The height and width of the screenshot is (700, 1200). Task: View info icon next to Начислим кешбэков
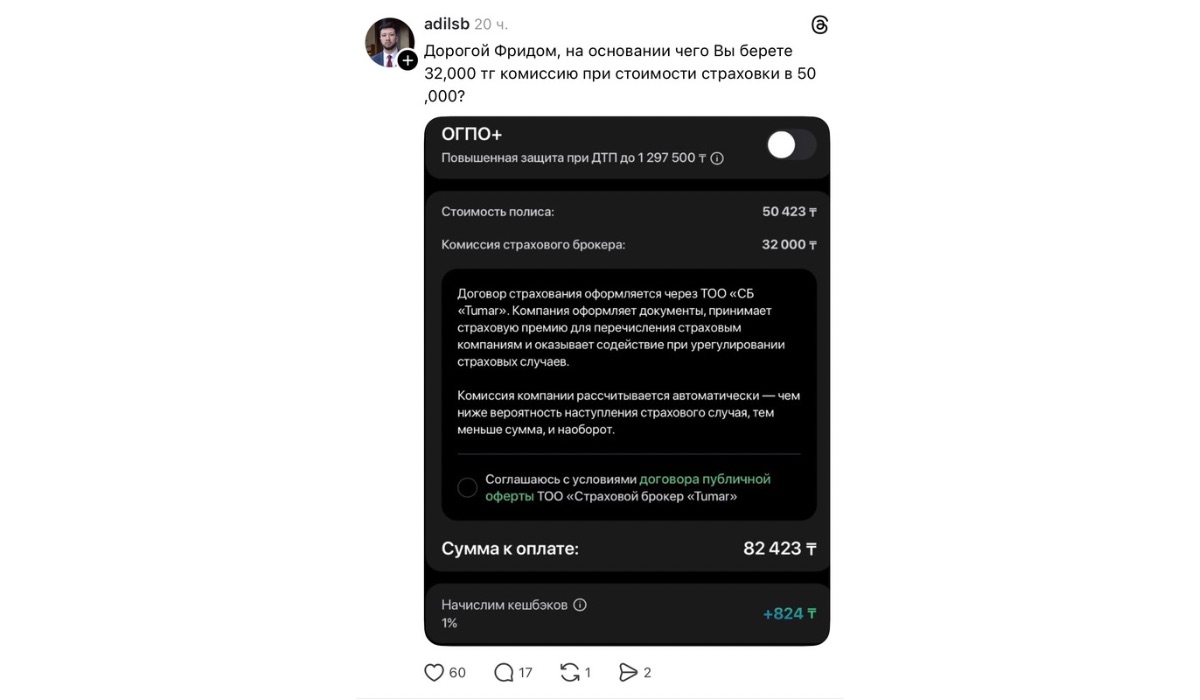[580, 605]
